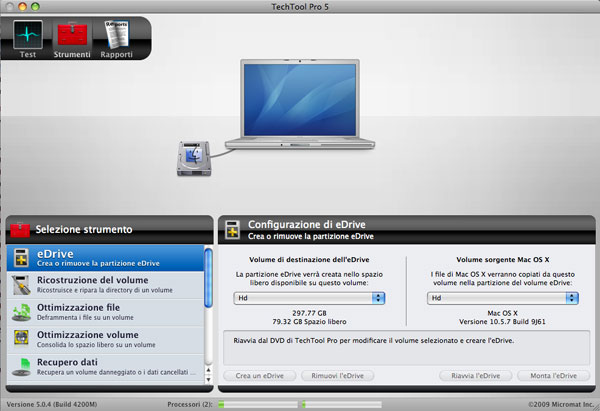The image size is (600, 411).
Task: Click the red toolbox icon in Selezione strumento header
Action: coord(20,229)
